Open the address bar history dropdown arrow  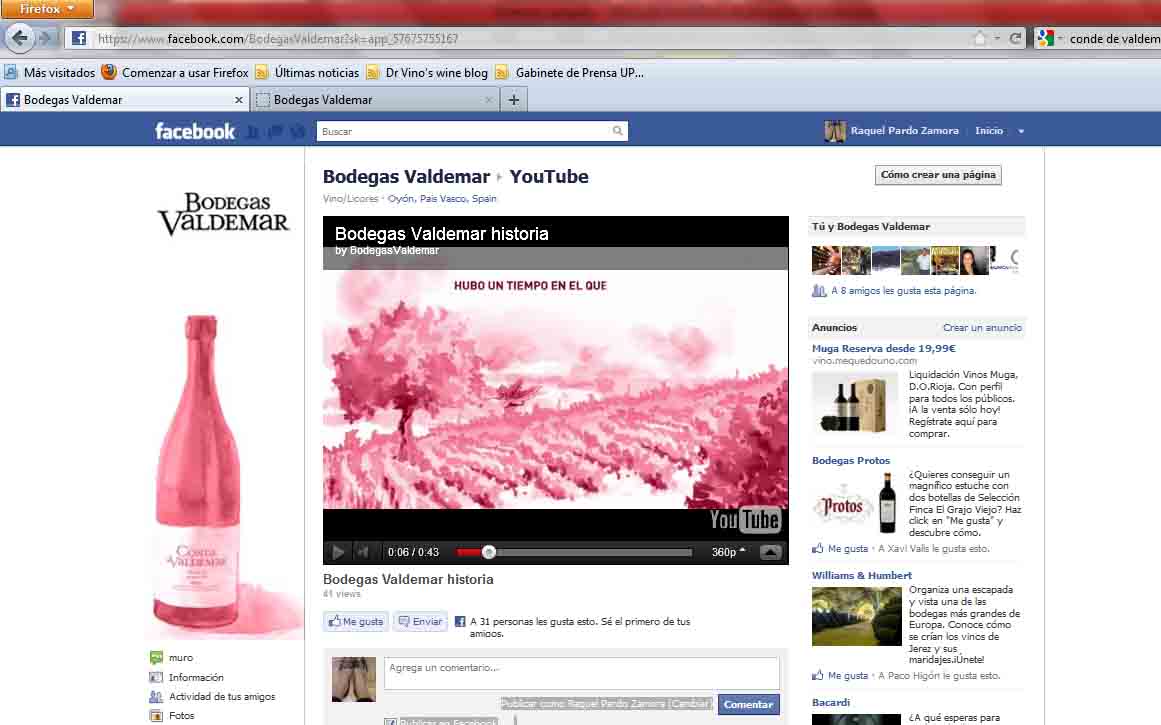[997, 39]
